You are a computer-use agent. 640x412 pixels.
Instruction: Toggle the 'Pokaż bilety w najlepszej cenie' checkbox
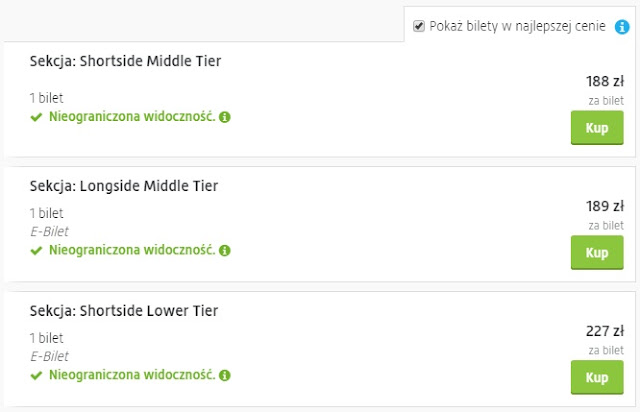[419, 27]
